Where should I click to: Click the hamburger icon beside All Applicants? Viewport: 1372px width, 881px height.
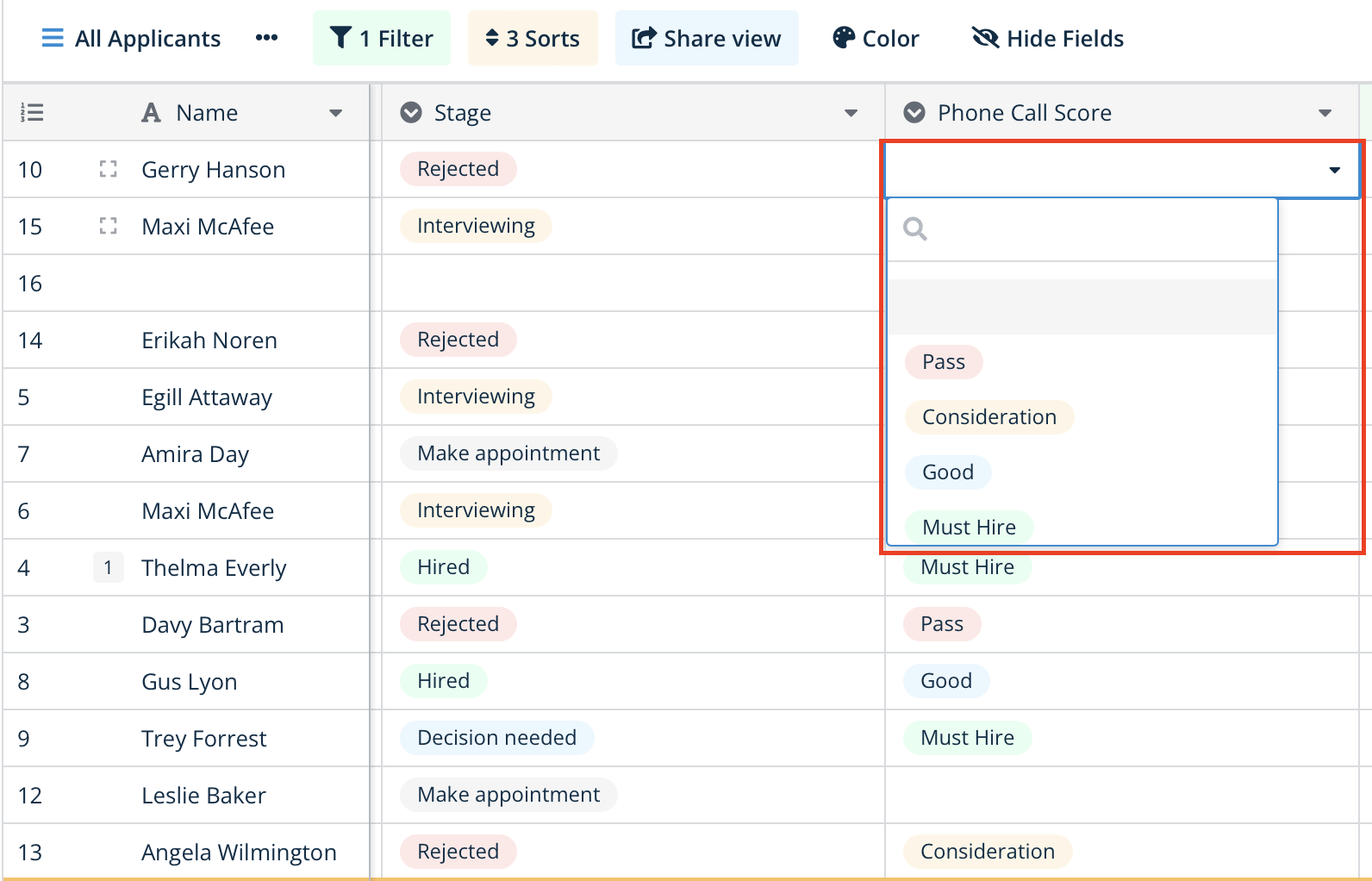53,39
